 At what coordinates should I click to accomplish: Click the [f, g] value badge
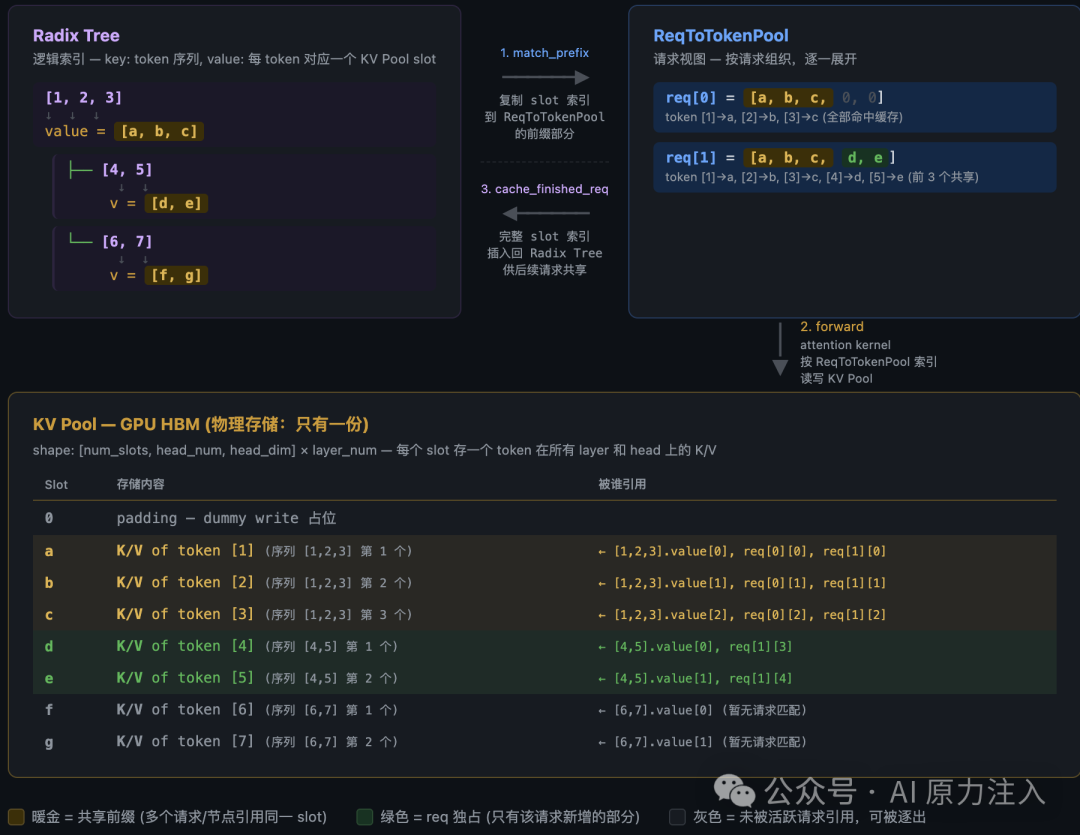(x=176, y=276)
